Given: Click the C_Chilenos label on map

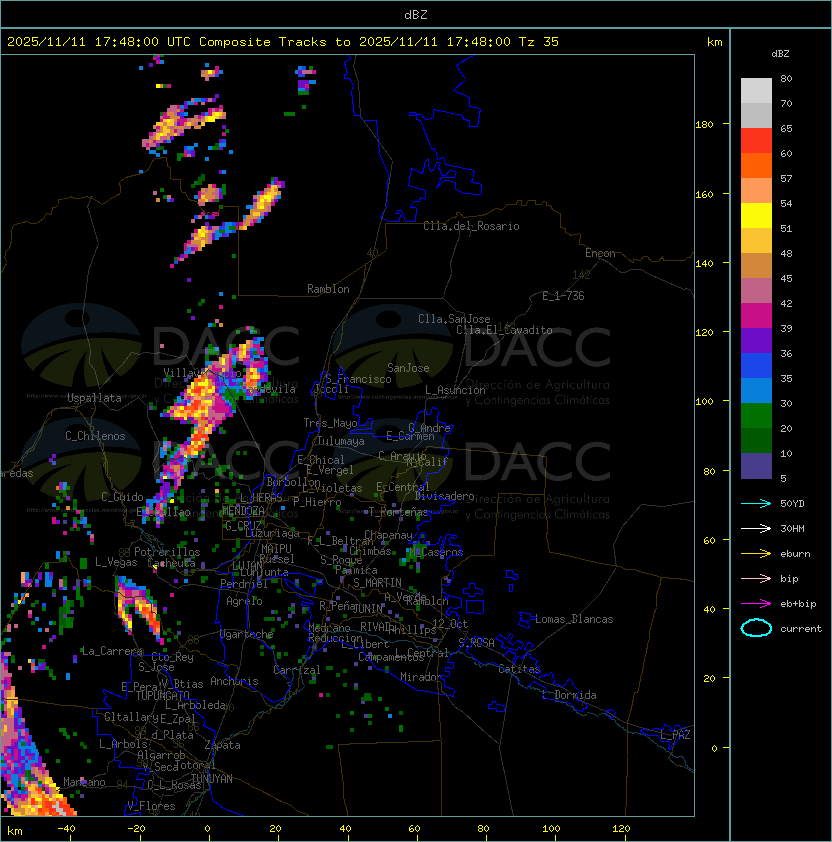Looking at the screenshot, I should click(x=95, y=435).
